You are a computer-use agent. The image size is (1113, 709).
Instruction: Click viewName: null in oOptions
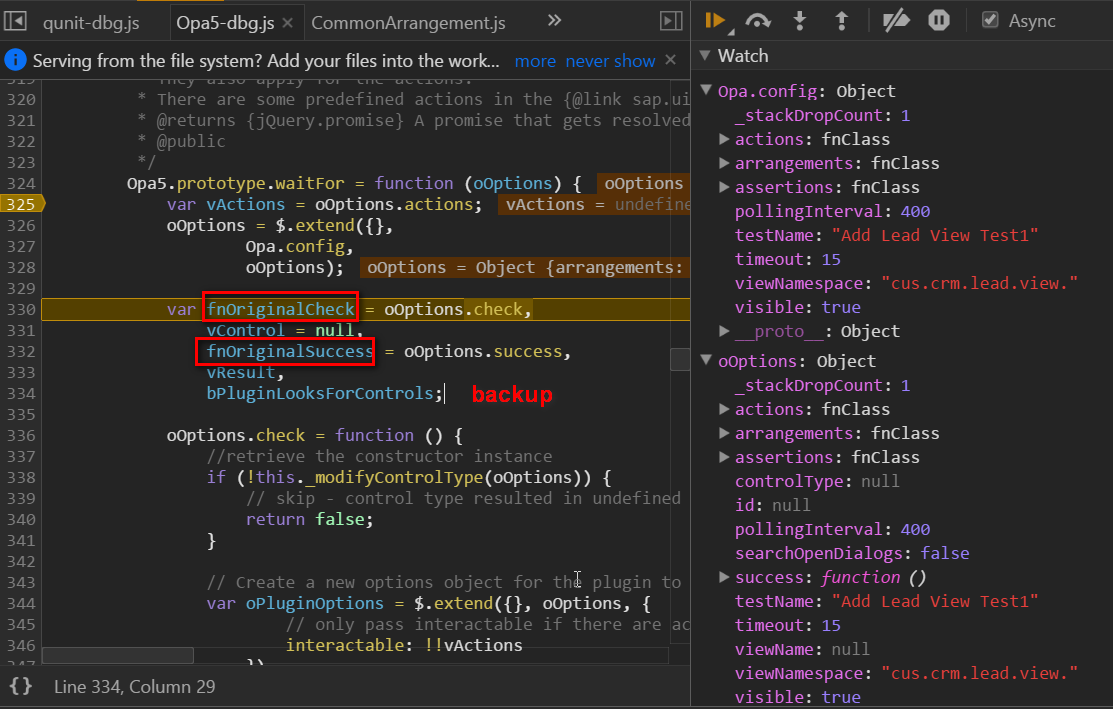pos(802,649)
